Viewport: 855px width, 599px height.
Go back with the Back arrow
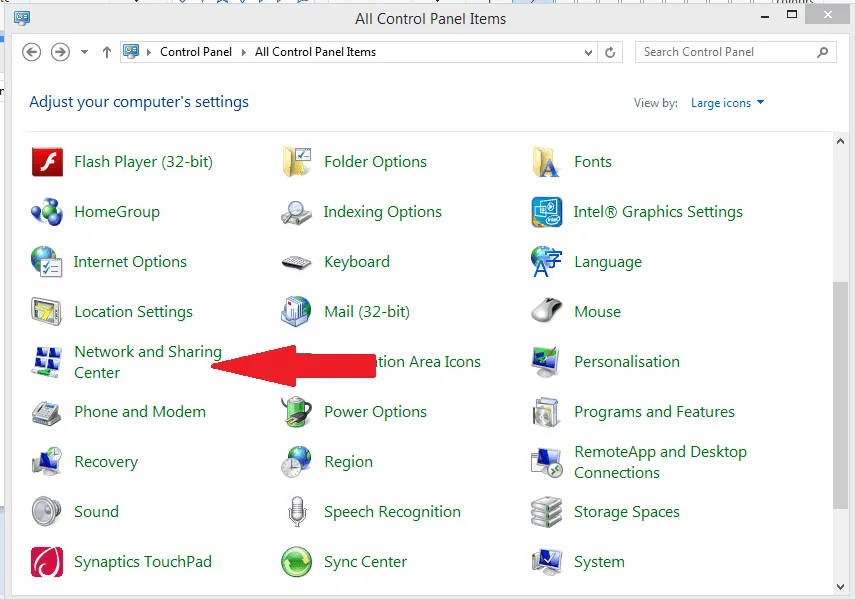tap(32, 52)
